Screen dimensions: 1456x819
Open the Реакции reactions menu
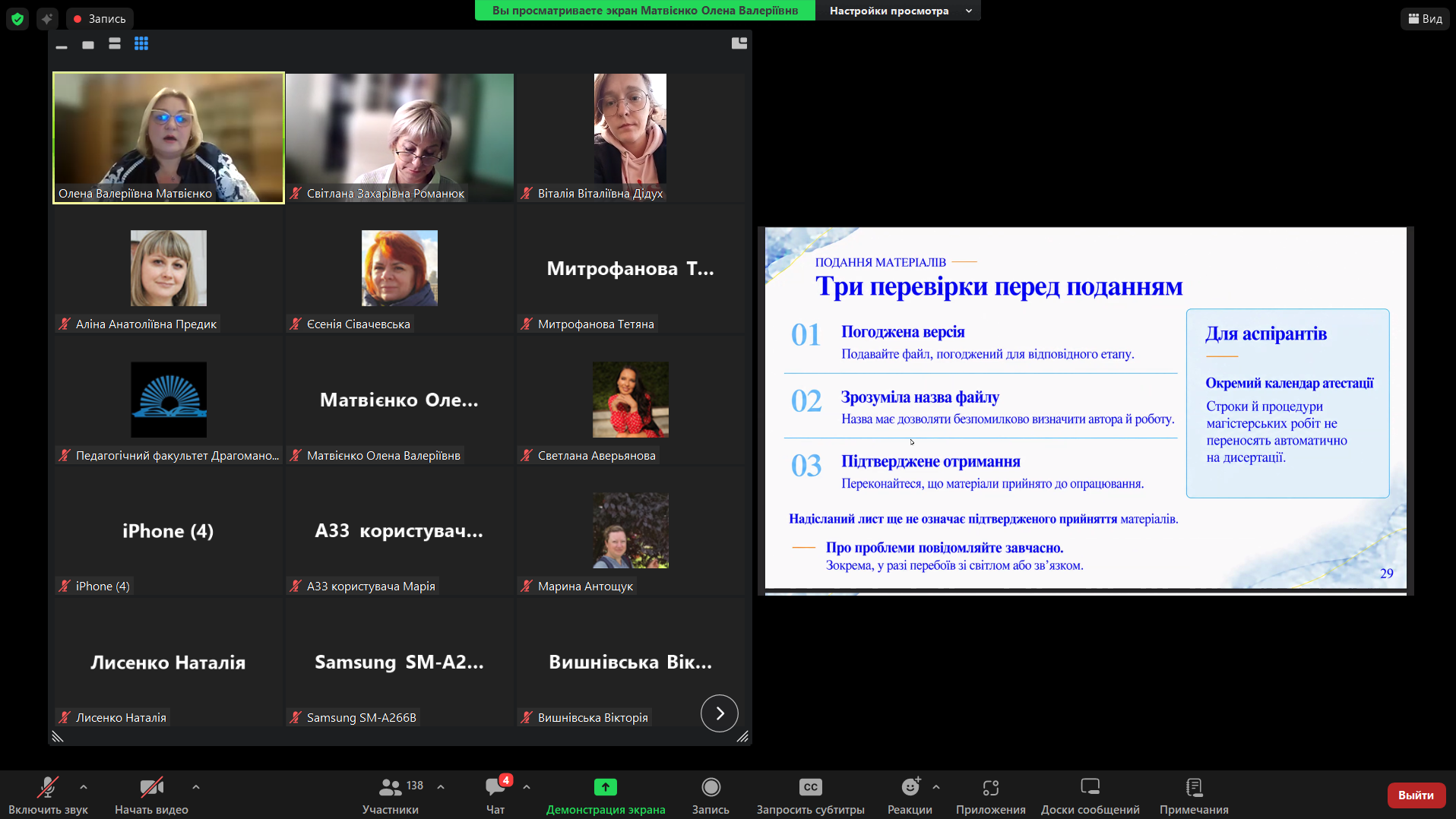[910, 795]
